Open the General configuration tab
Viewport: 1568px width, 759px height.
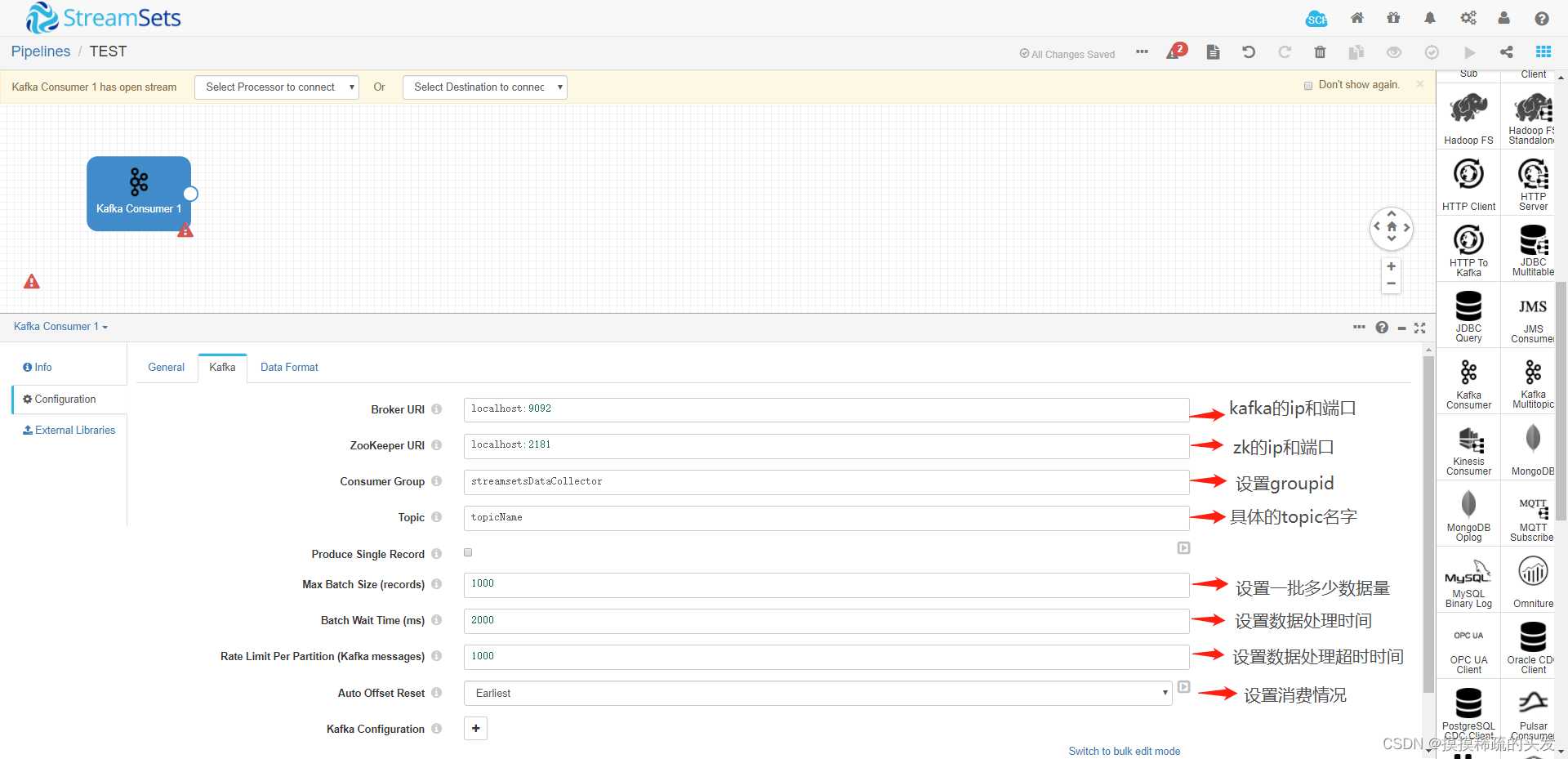(166, 367)
